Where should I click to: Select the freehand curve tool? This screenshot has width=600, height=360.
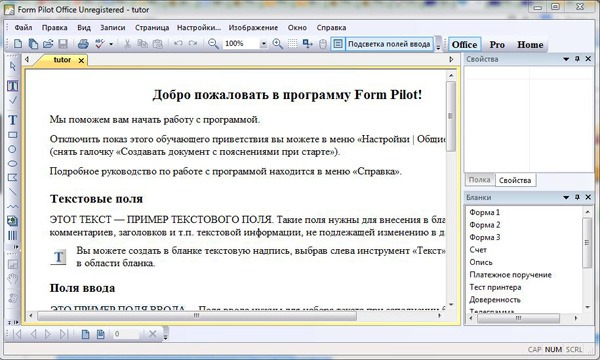click(x=13, y=207)
